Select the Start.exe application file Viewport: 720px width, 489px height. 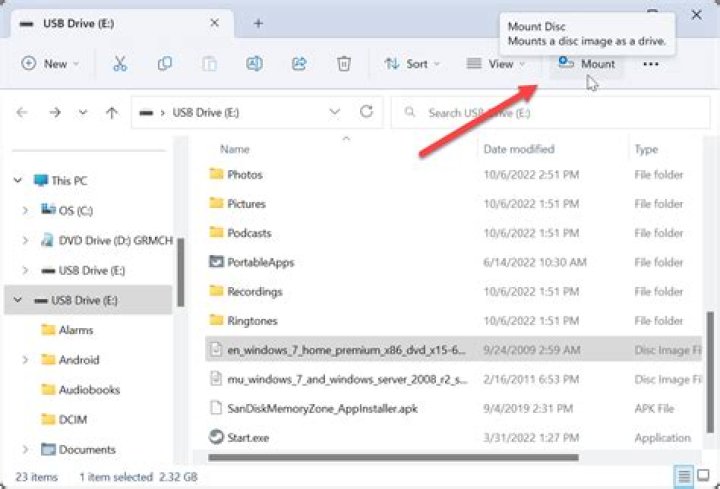click(246, 437)
